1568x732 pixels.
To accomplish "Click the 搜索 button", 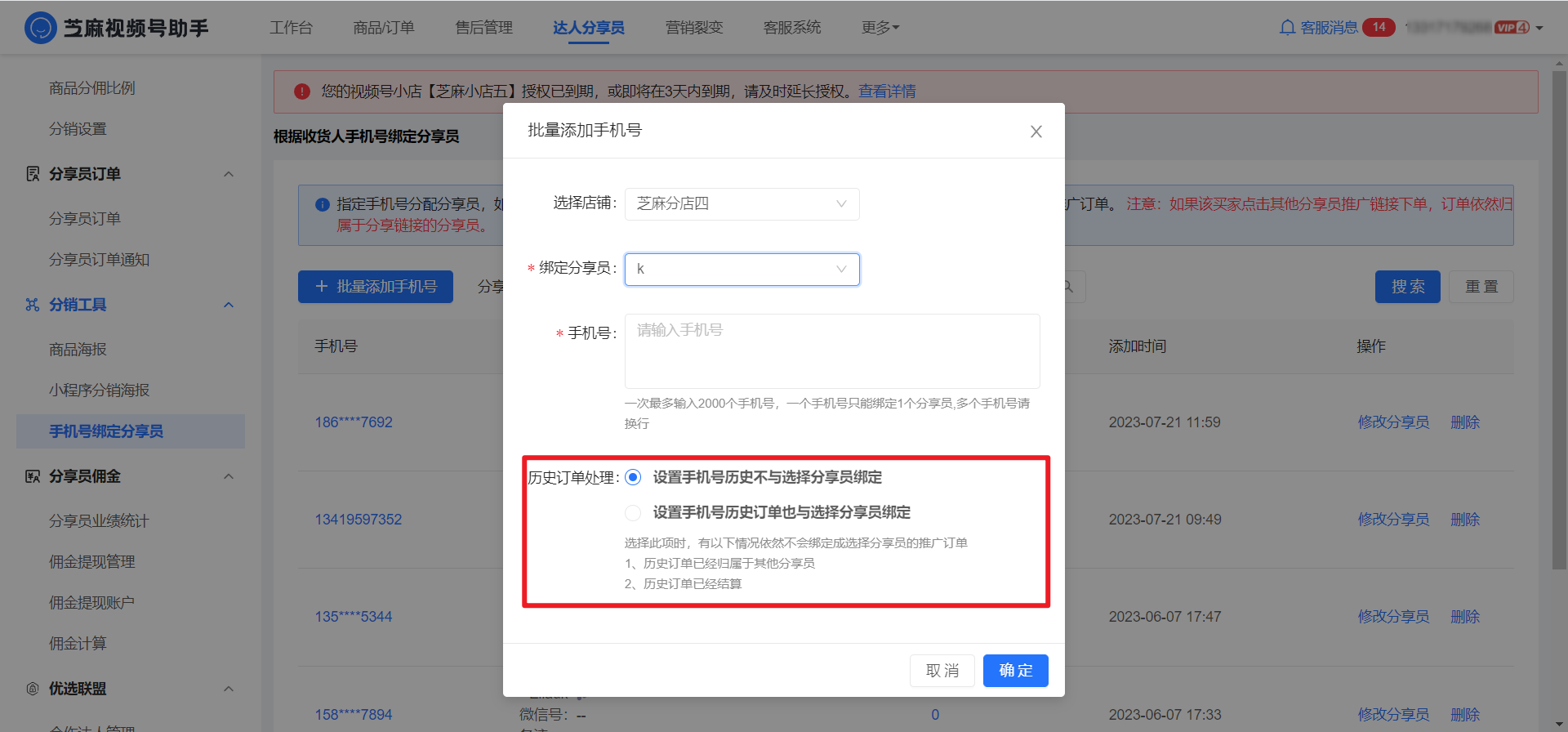I will [x=1407, y=287].
